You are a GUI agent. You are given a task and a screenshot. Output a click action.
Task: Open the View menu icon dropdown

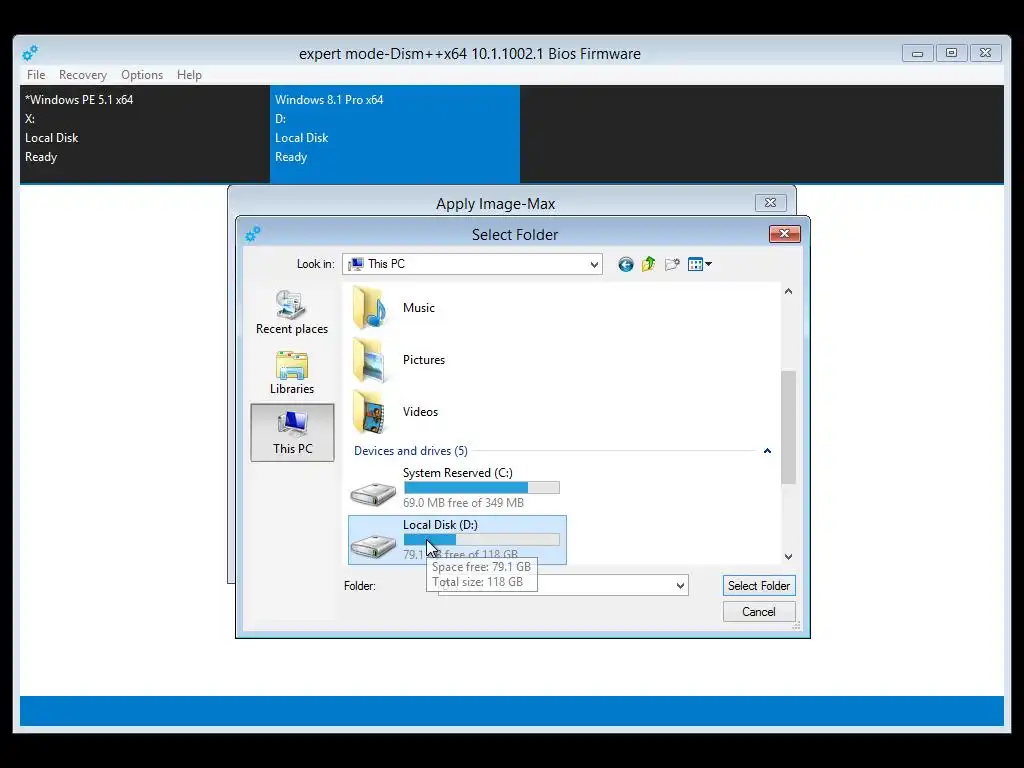pos(699,264)
